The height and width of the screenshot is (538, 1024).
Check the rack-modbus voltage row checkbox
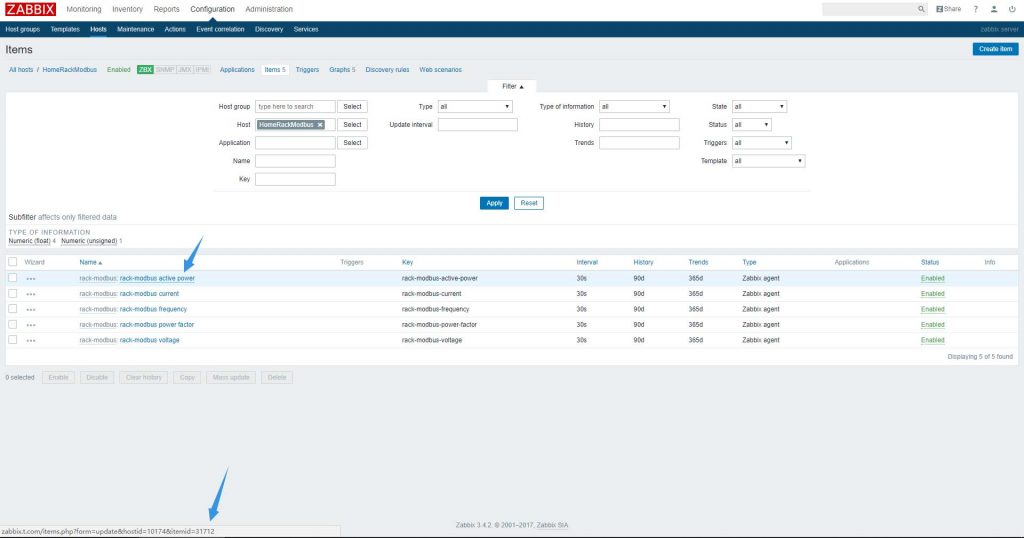(x=13, y=340)
